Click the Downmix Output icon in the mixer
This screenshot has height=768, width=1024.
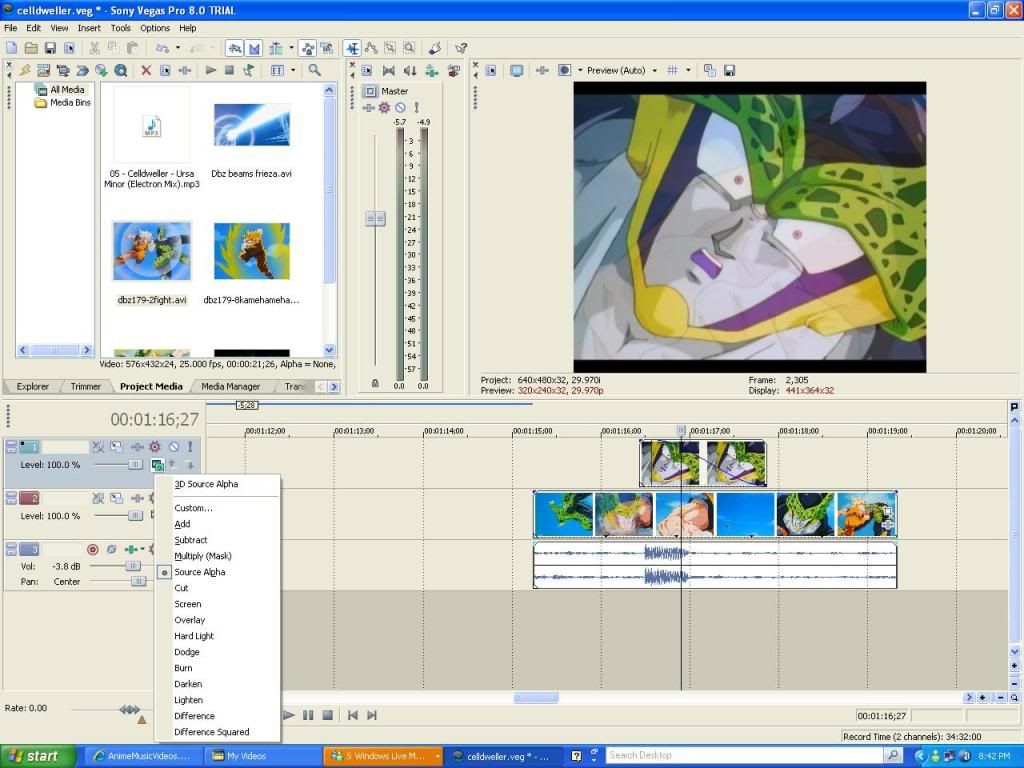(x=388, y=71)
